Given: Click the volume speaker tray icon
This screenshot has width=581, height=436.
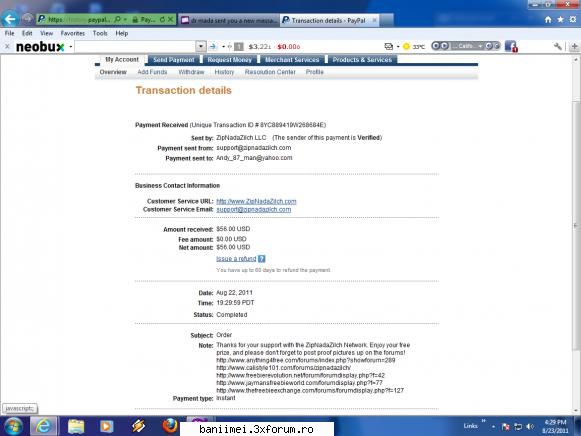Looking at the screenshot, I should (530, 427).
